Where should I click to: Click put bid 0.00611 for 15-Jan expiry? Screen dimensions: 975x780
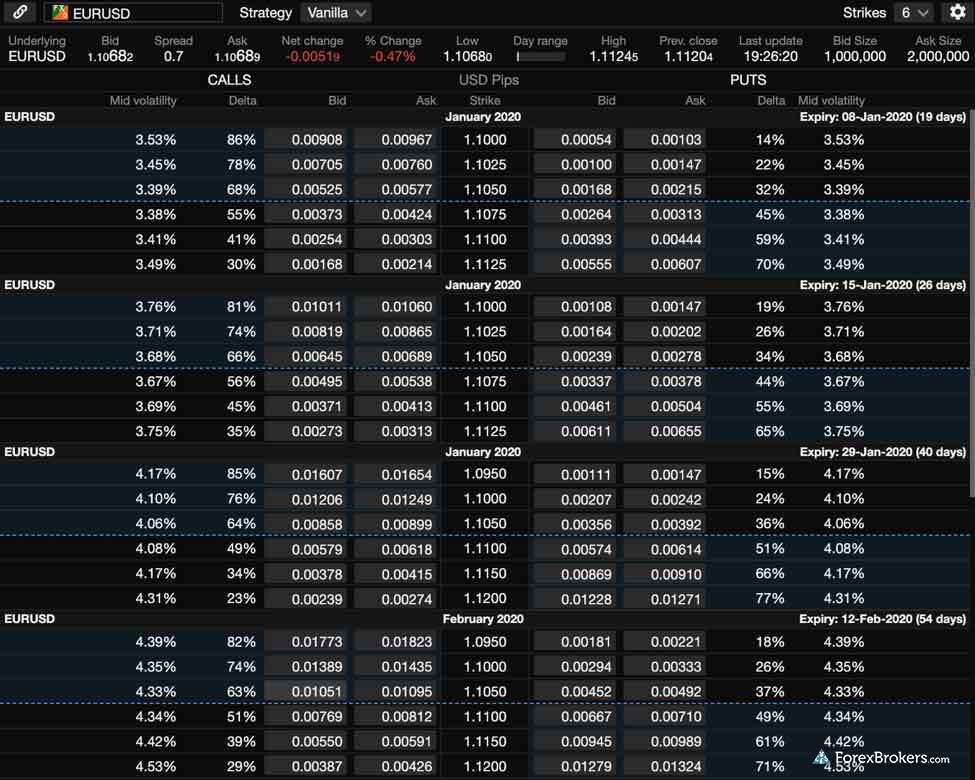tap(576, 432)
